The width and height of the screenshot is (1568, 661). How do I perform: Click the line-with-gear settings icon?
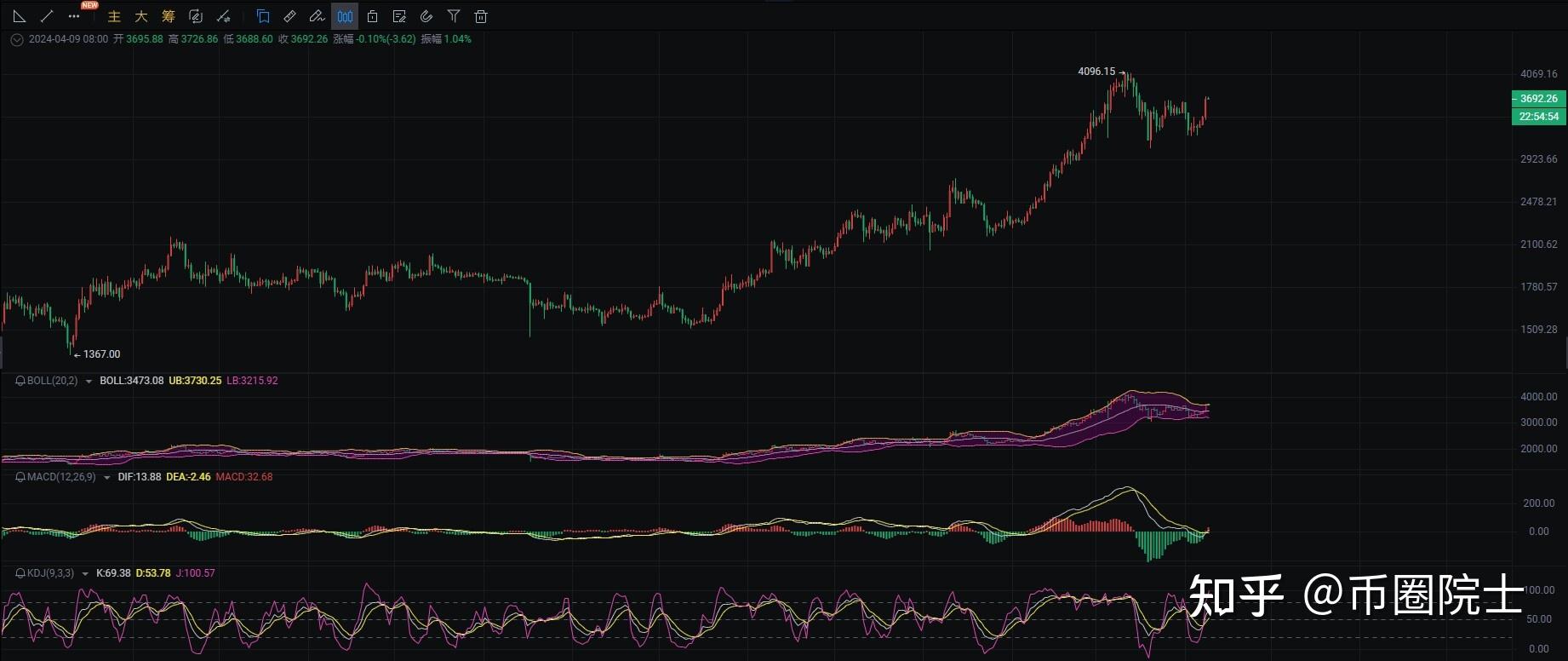coord(223,16)
